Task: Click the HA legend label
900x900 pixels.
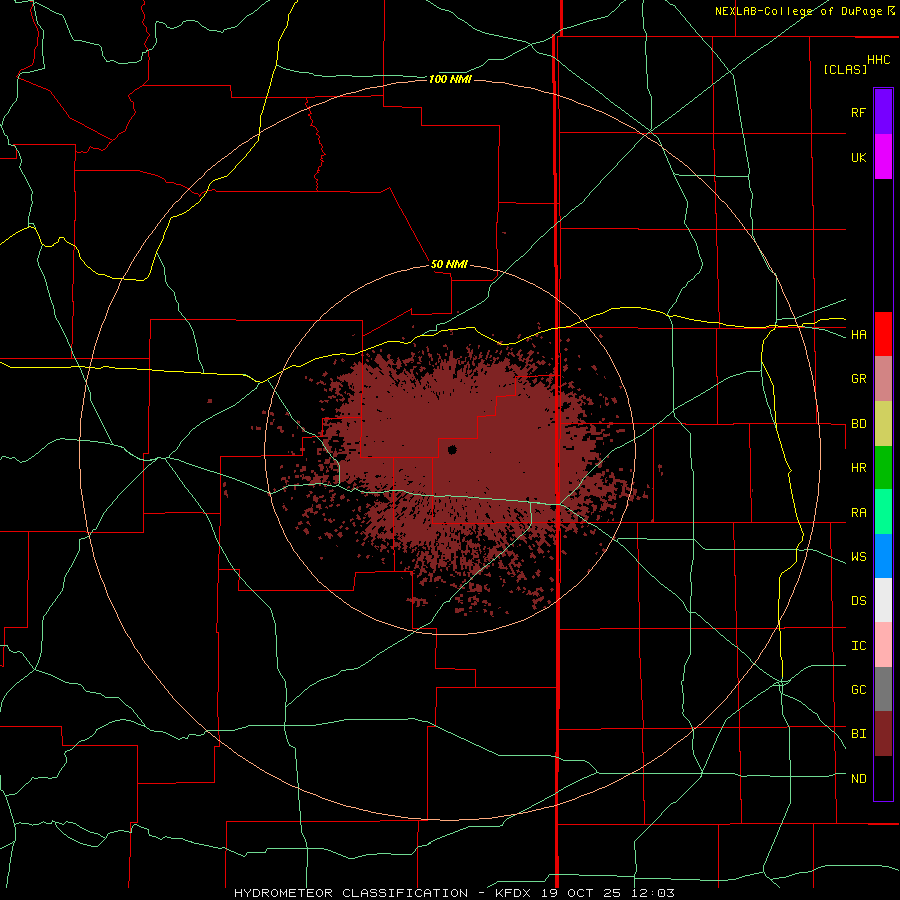Action: [858, 334]
